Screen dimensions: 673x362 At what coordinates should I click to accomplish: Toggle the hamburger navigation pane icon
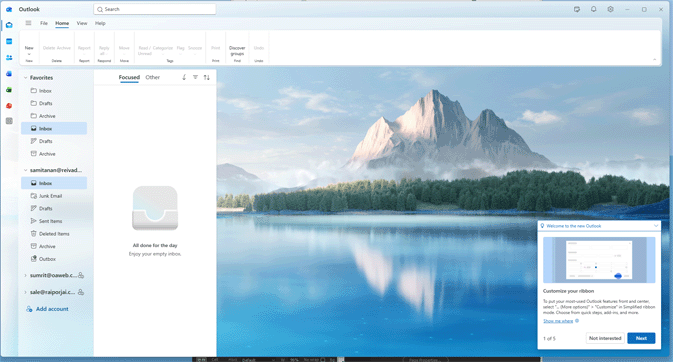tap(28, 23)
